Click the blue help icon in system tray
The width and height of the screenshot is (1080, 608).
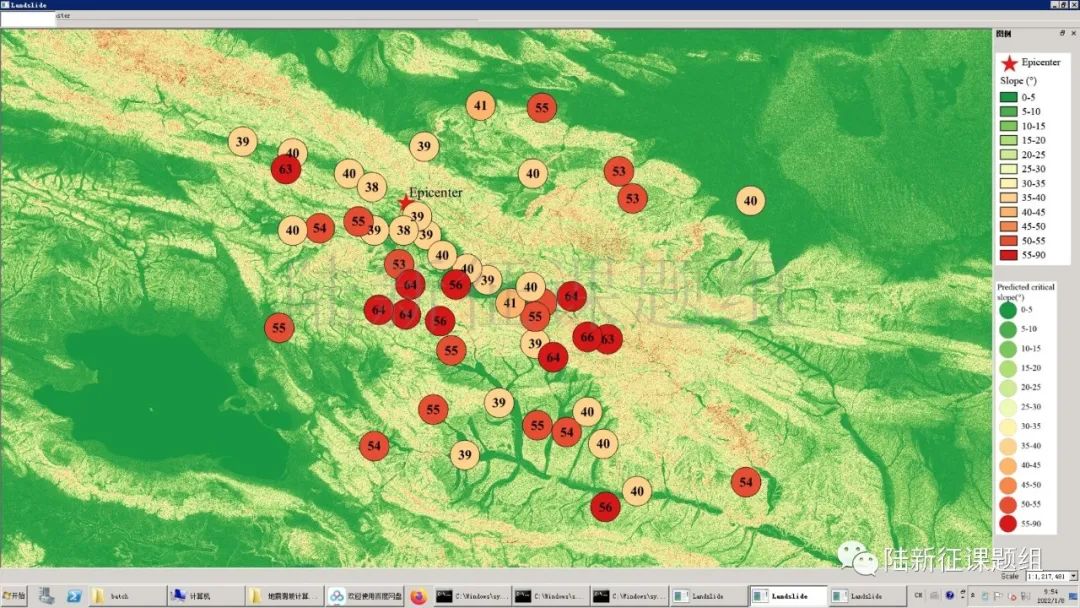[x=949, y=596]
